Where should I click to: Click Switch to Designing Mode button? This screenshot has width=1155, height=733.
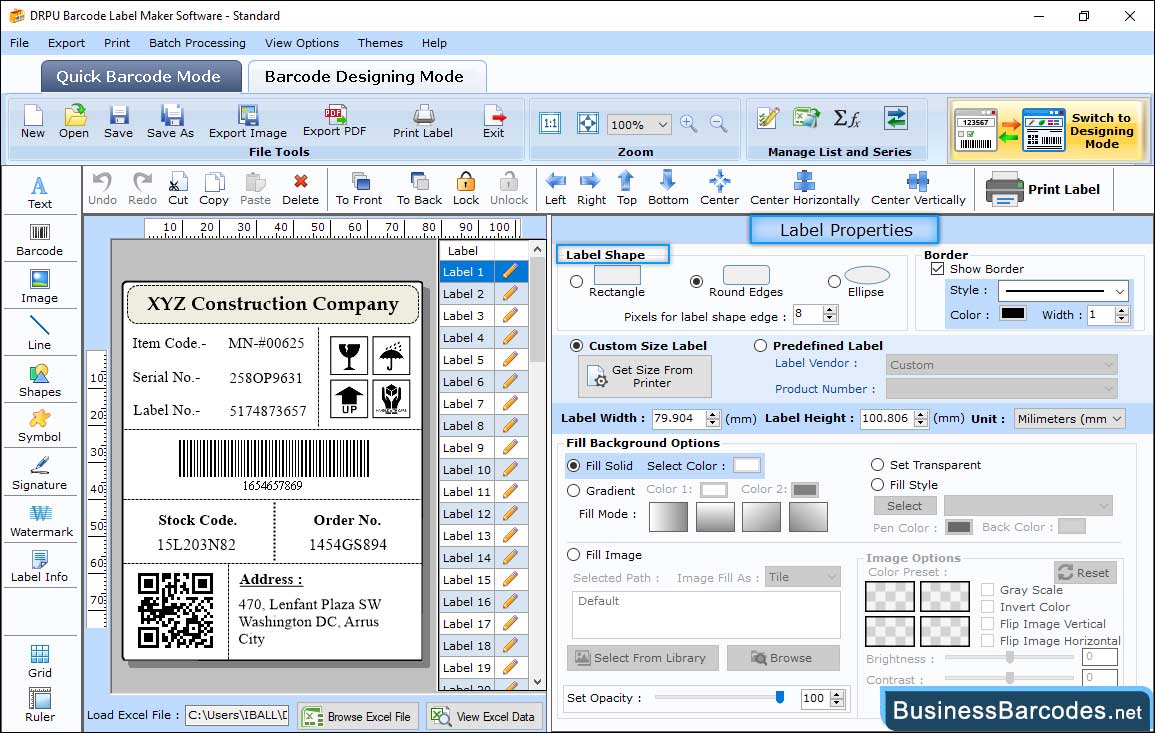pyautogui.click(x=1047, y=131)
